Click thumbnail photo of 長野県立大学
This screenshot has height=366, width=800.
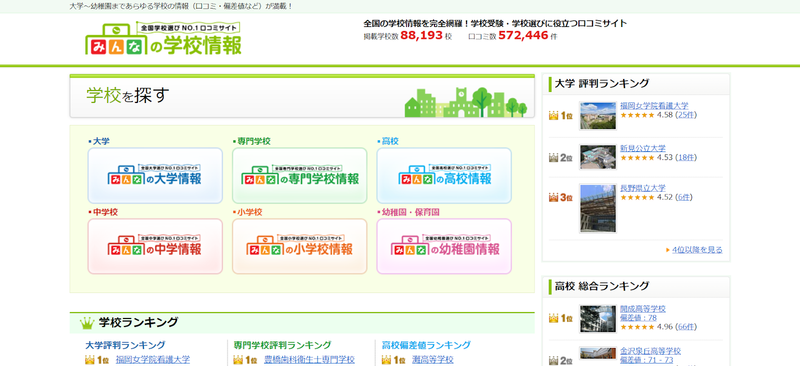click(x=598, y=208)
